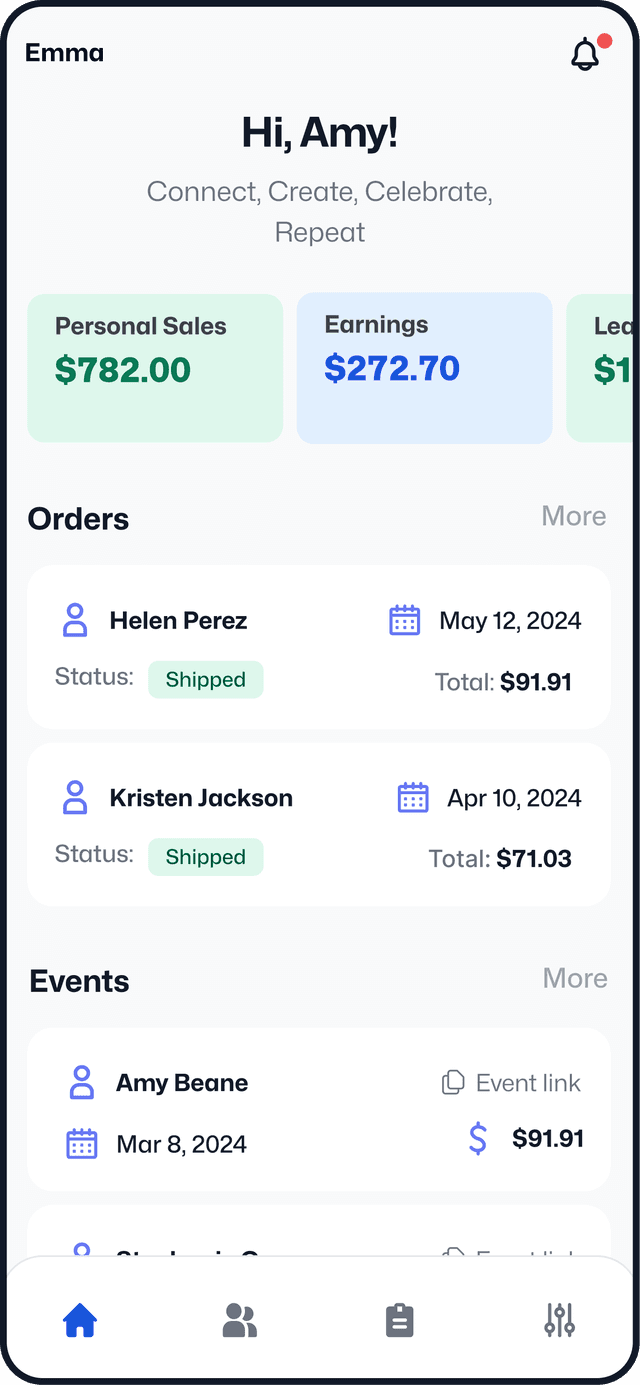Click Amy Beane's user icon

[x=81, y=1083]
